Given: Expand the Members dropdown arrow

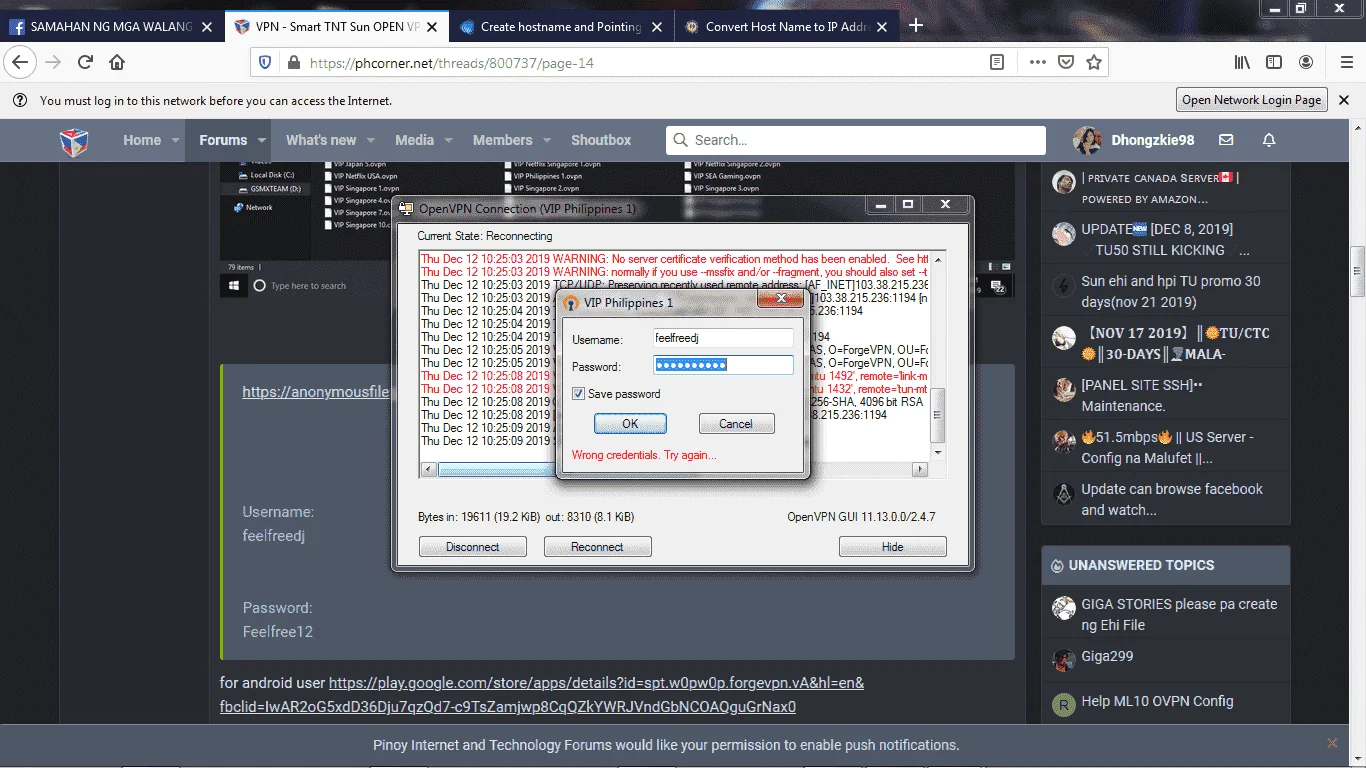Looking at the screenshot, I should click(547, 141).
